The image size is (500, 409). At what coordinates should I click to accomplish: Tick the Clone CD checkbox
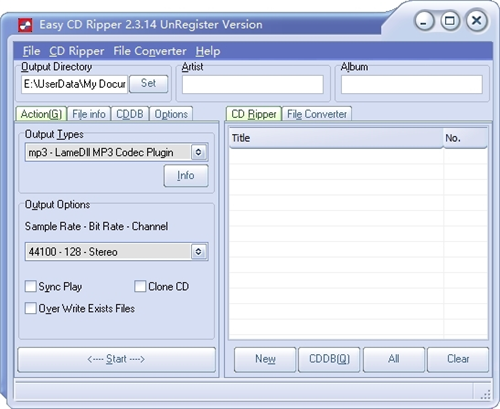(x=140, y=286)
